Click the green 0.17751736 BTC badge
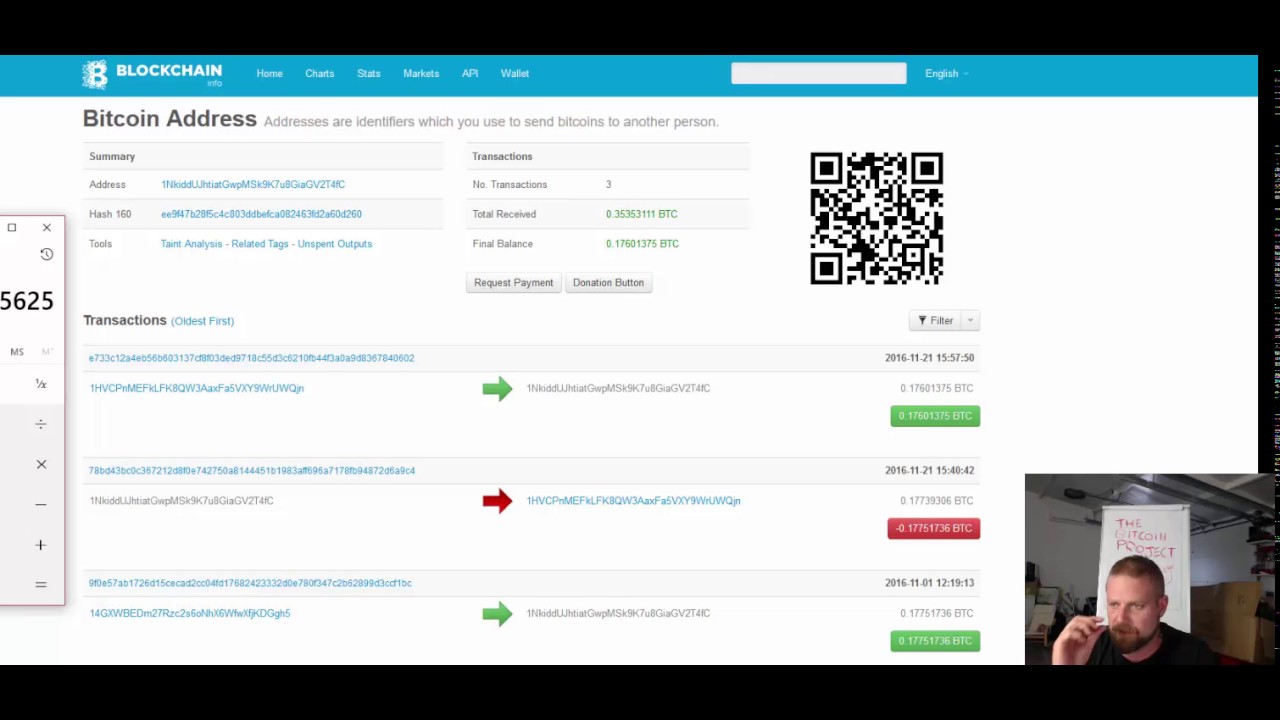This screenshot has height=720, width=1280. pyautogui.click(x=935, y=641)
